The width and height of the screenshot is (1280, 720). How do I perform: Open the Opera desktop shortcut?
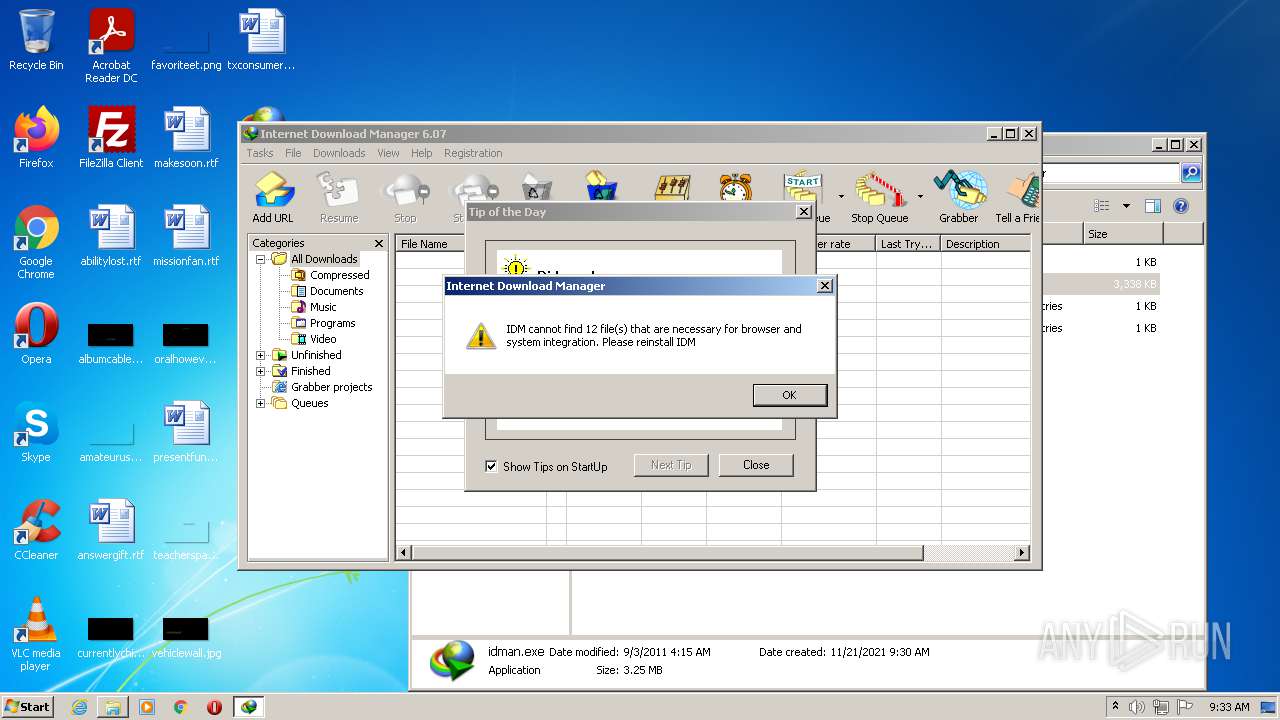[36, 334]
